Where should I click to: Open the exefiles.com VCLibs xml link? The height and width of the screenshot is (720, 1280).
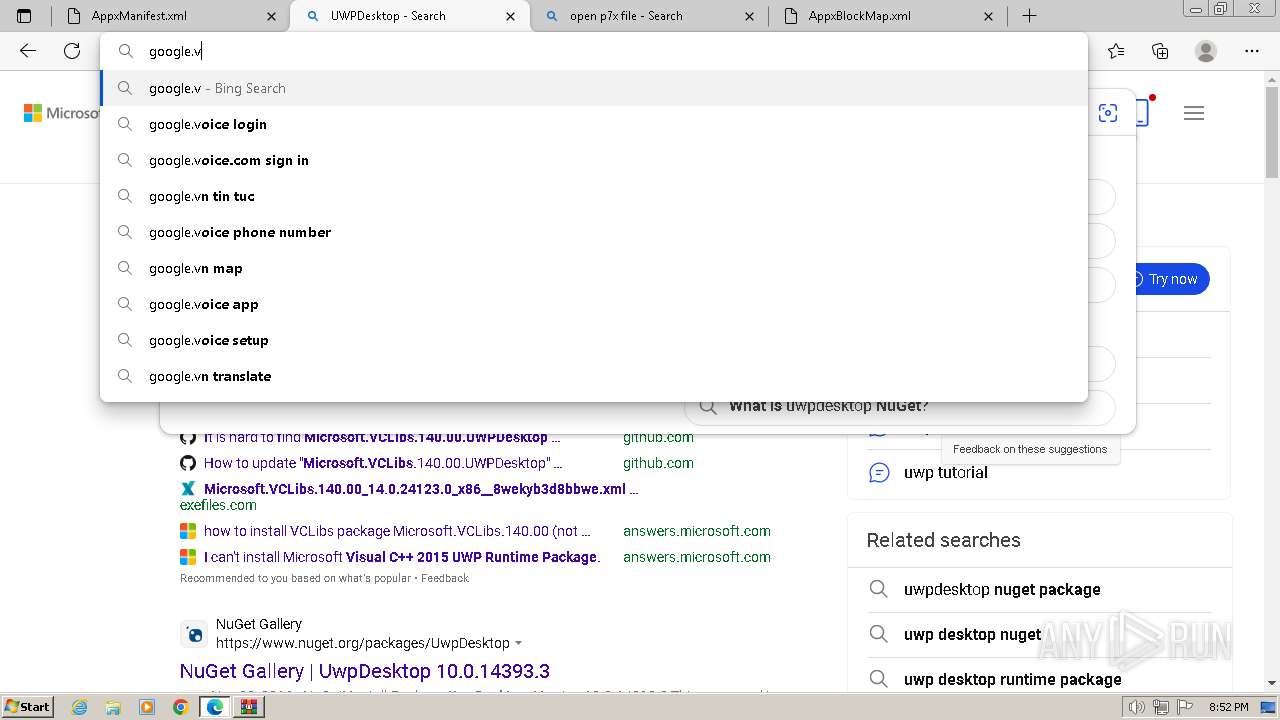(x=421, y=489)
